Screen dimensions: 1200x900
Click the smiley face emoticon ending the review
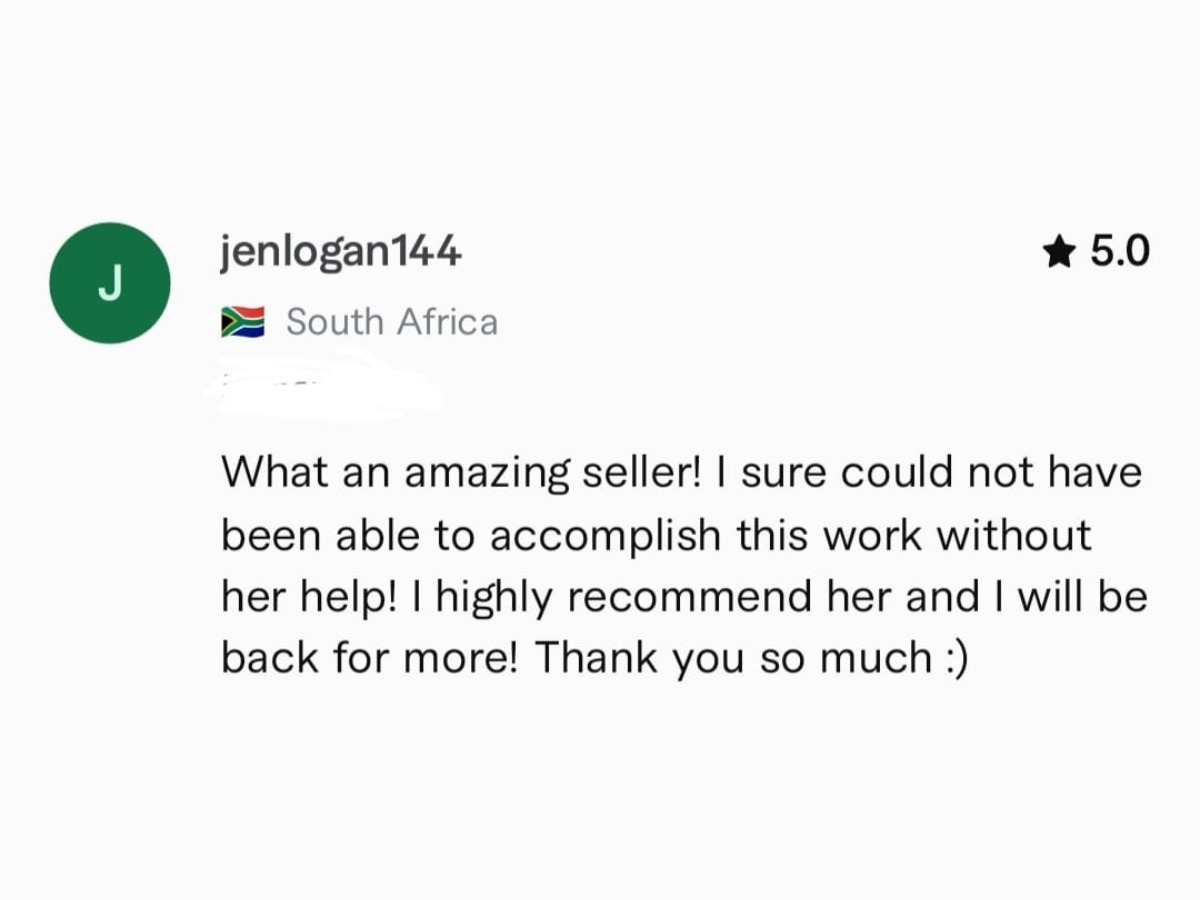tap(953, 658)
